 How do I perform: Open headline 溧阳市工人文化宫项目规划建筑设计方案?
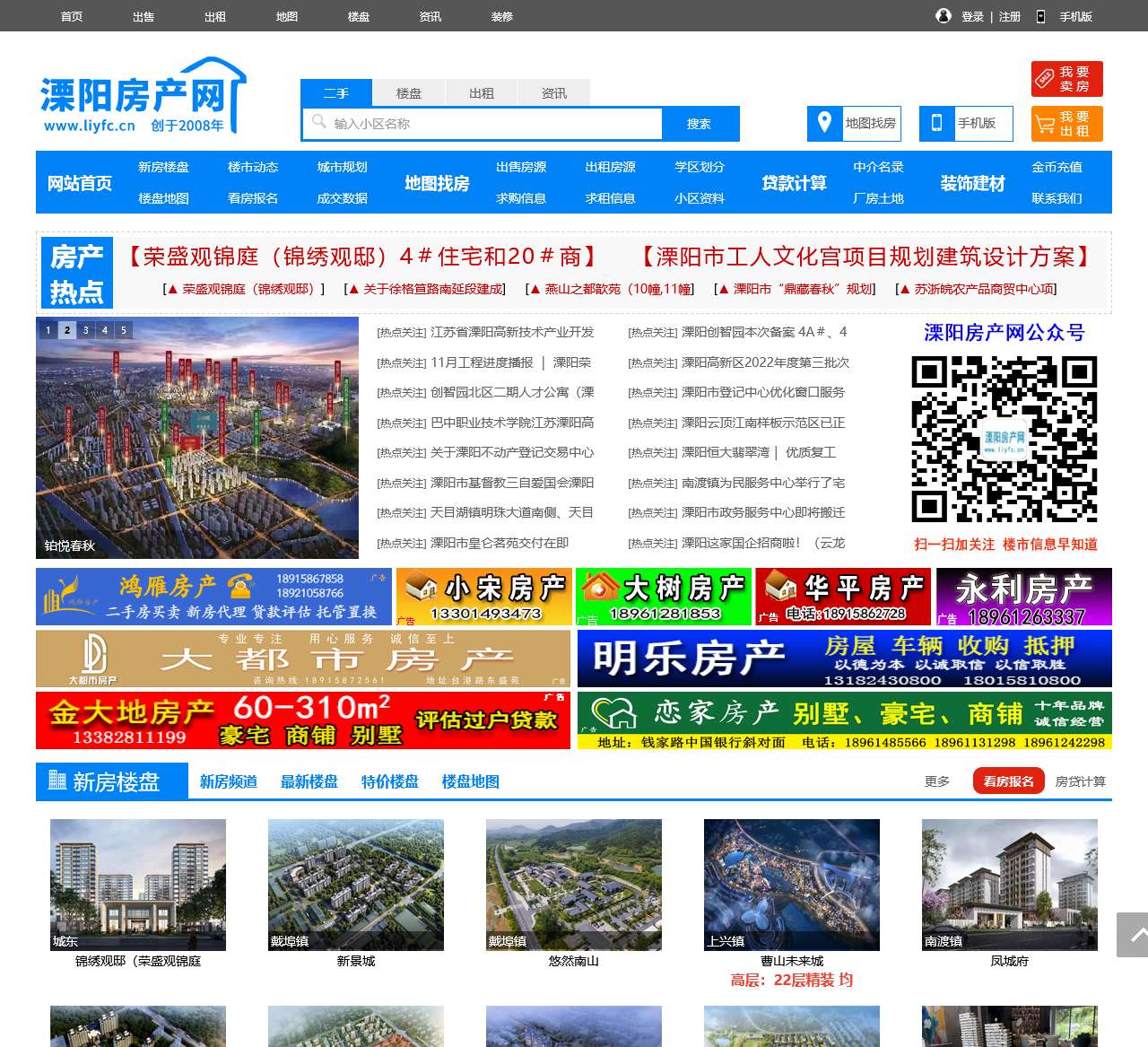coord(865,257)
